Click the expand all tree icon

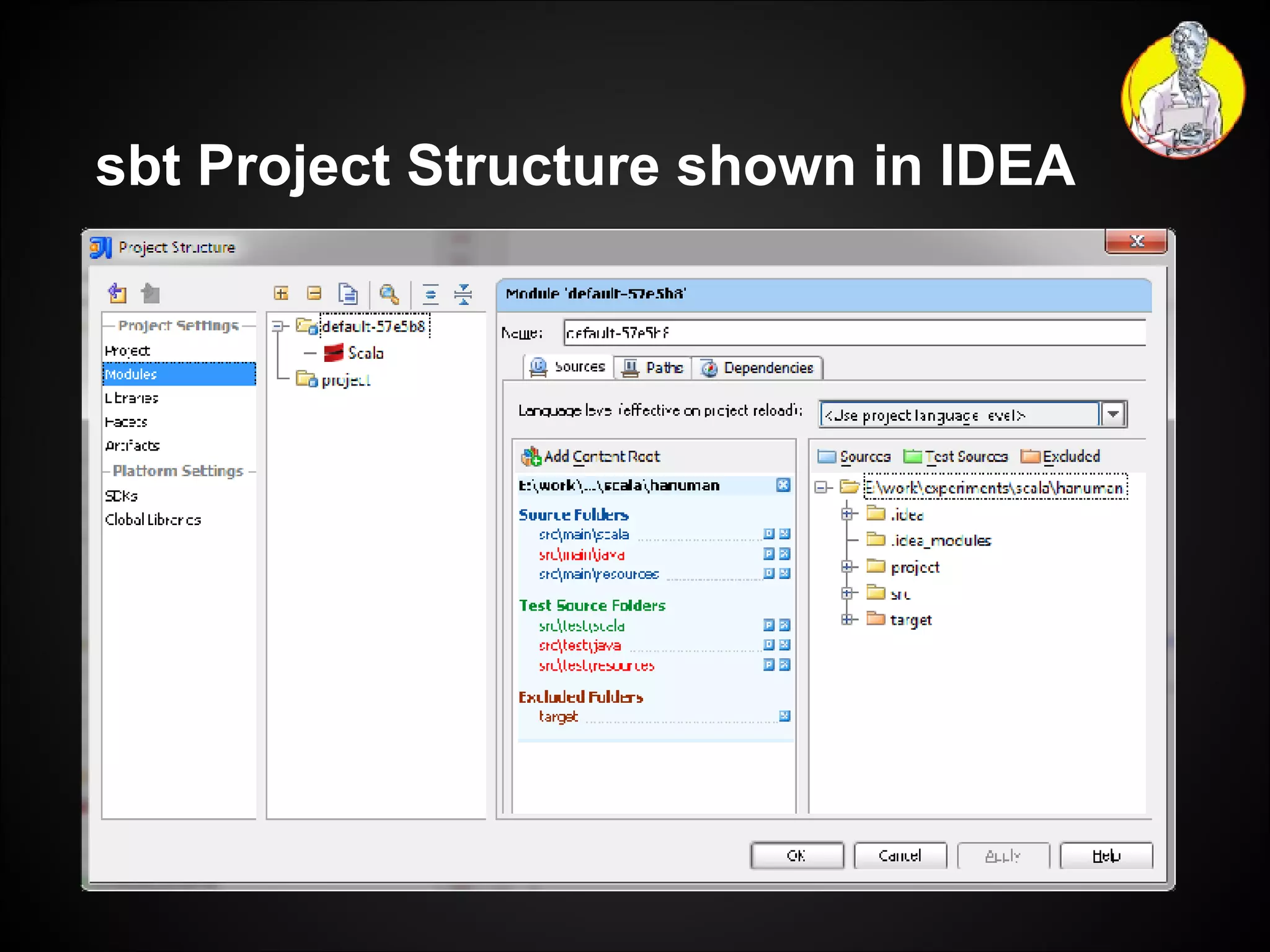pos(430,294)
